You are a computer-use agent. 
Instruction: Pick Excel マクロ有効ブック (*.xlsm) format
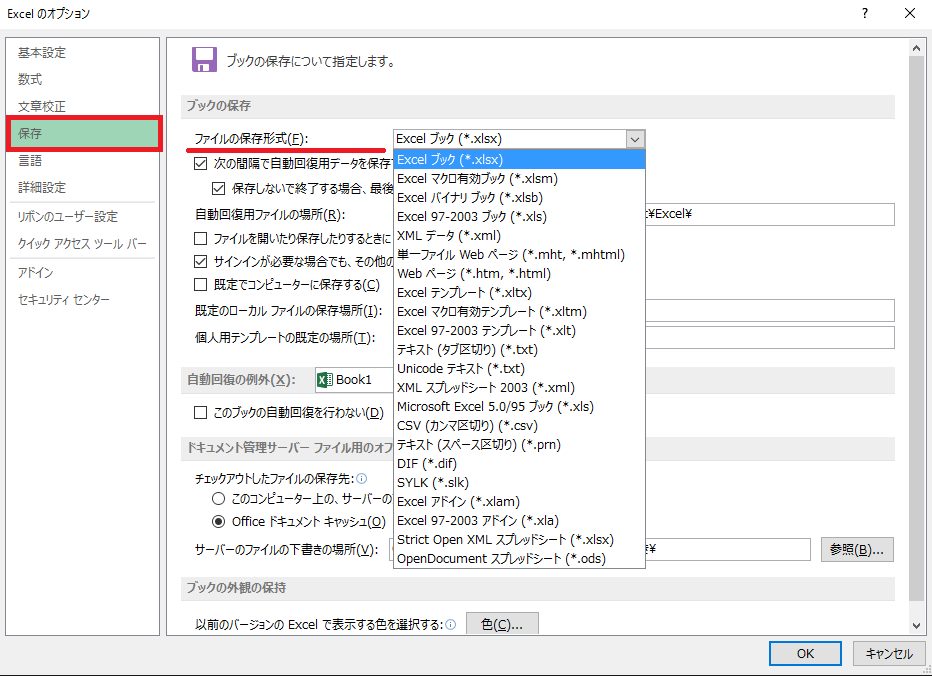coord(477,179)
